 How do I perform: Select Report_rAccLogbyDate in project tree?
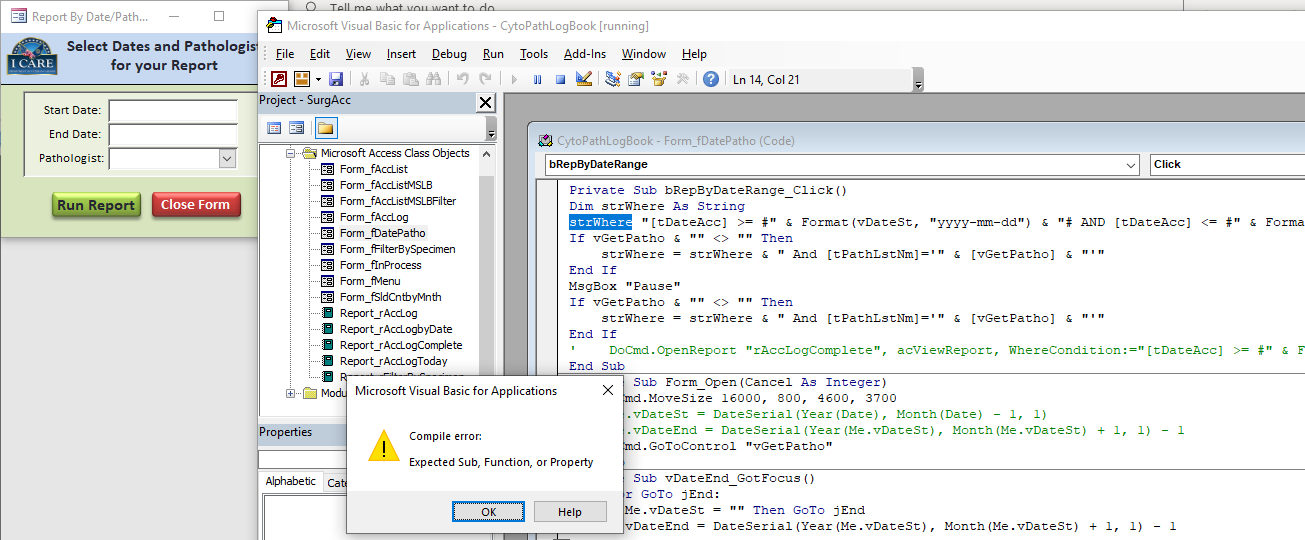coord(395,329)
